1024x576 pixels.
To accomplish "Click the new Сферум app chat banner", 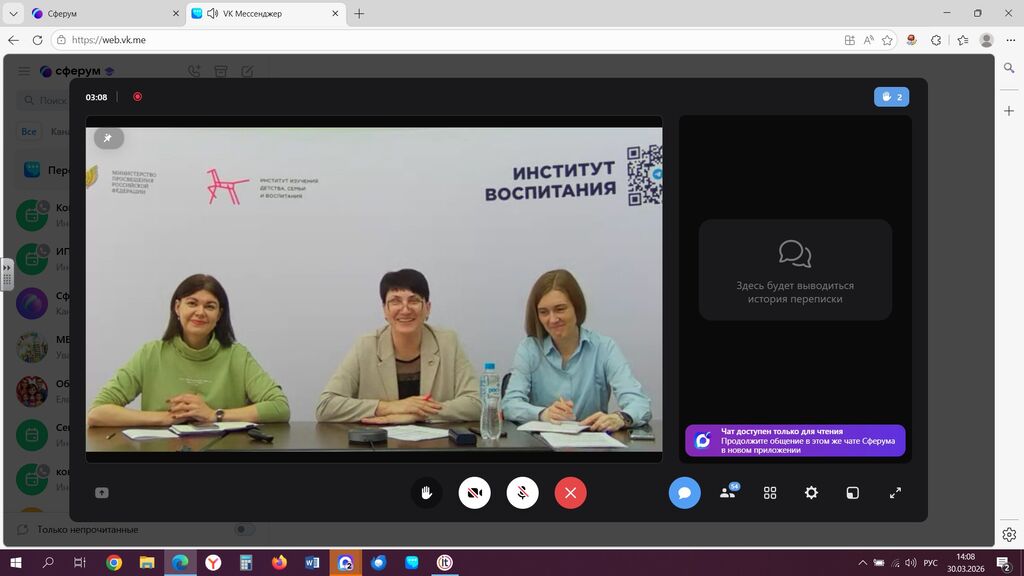I will pos(795,441).
